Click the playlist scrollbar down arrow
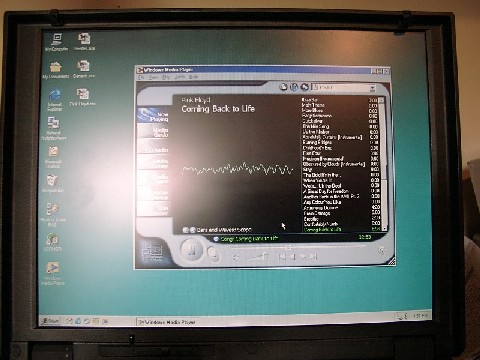480x360 pixels. 384,228
